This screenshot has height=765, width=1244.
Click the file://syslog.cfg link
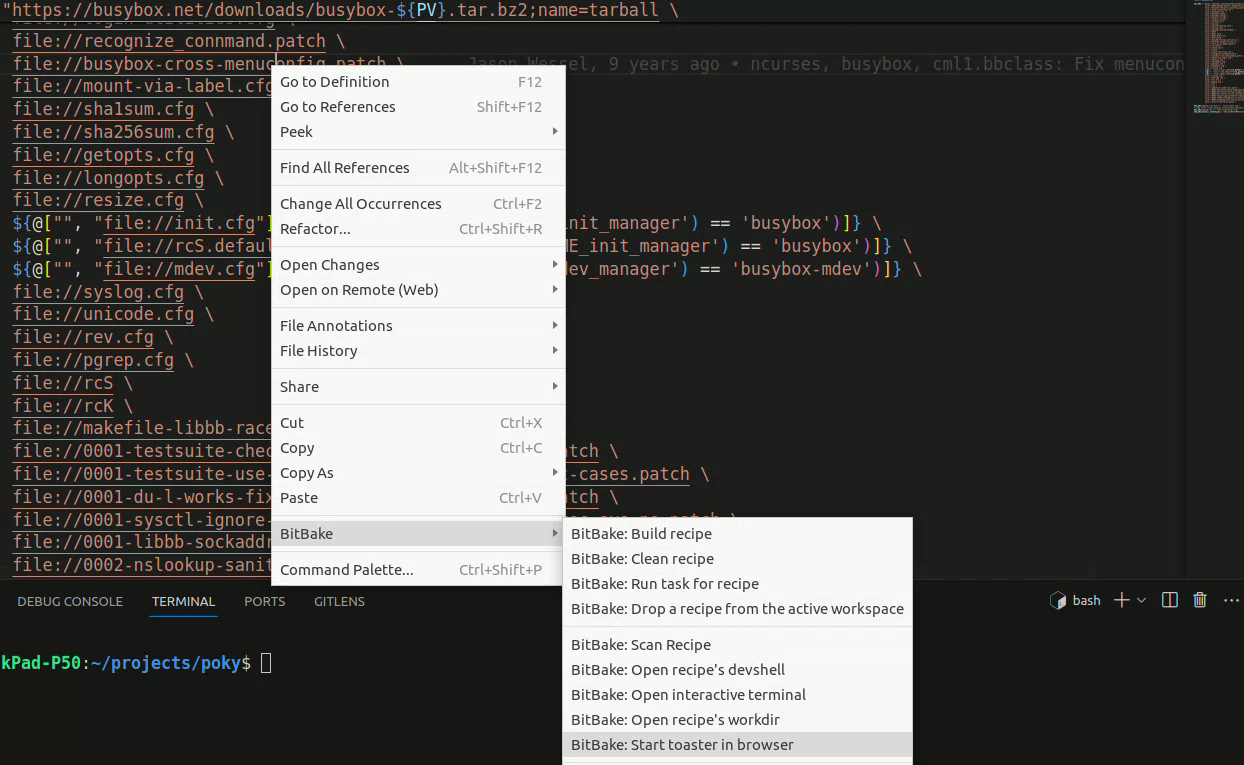(98, 292)
